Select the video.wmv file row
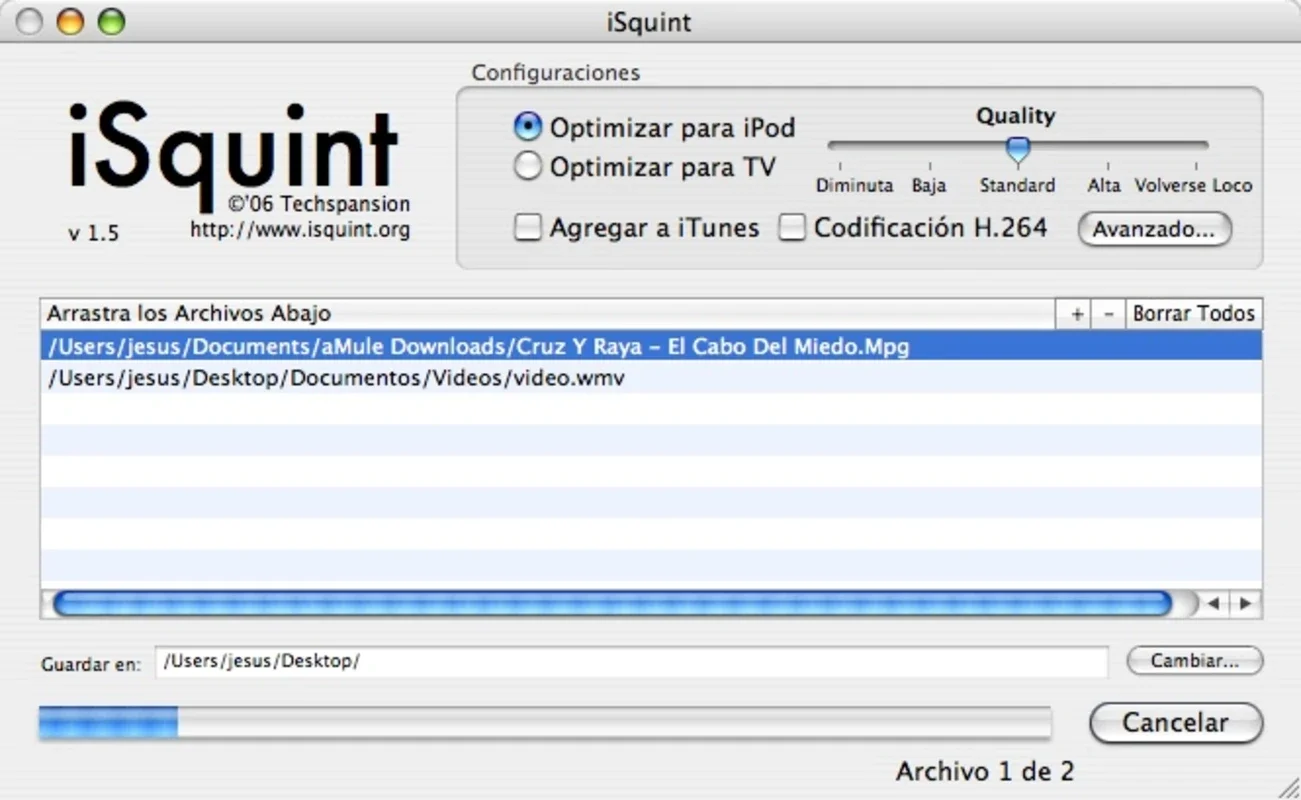 tap(651, 378)
